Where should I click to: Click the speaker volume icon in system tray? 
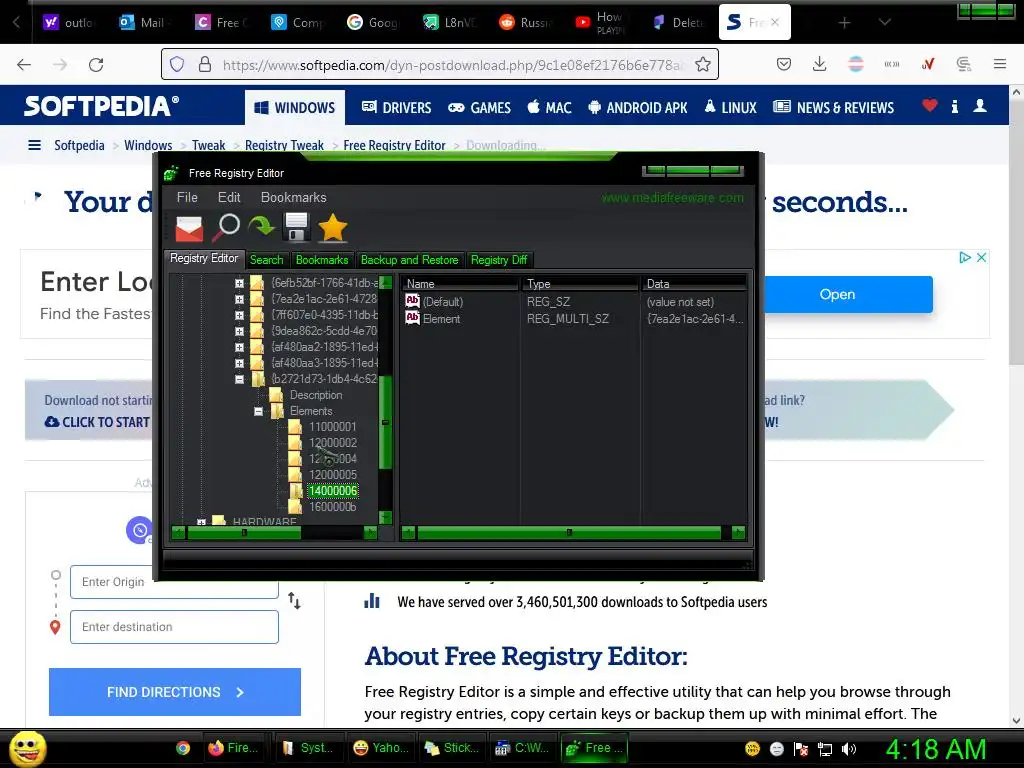tap(849, 748)
